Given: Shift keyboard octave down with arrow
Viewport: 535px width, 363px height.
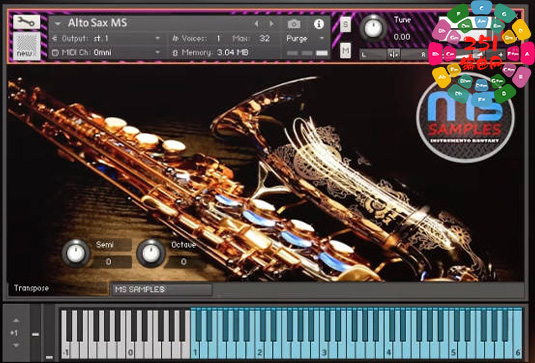Looking at the screenshot, I should pyautogui.click(x=16, y=345).
